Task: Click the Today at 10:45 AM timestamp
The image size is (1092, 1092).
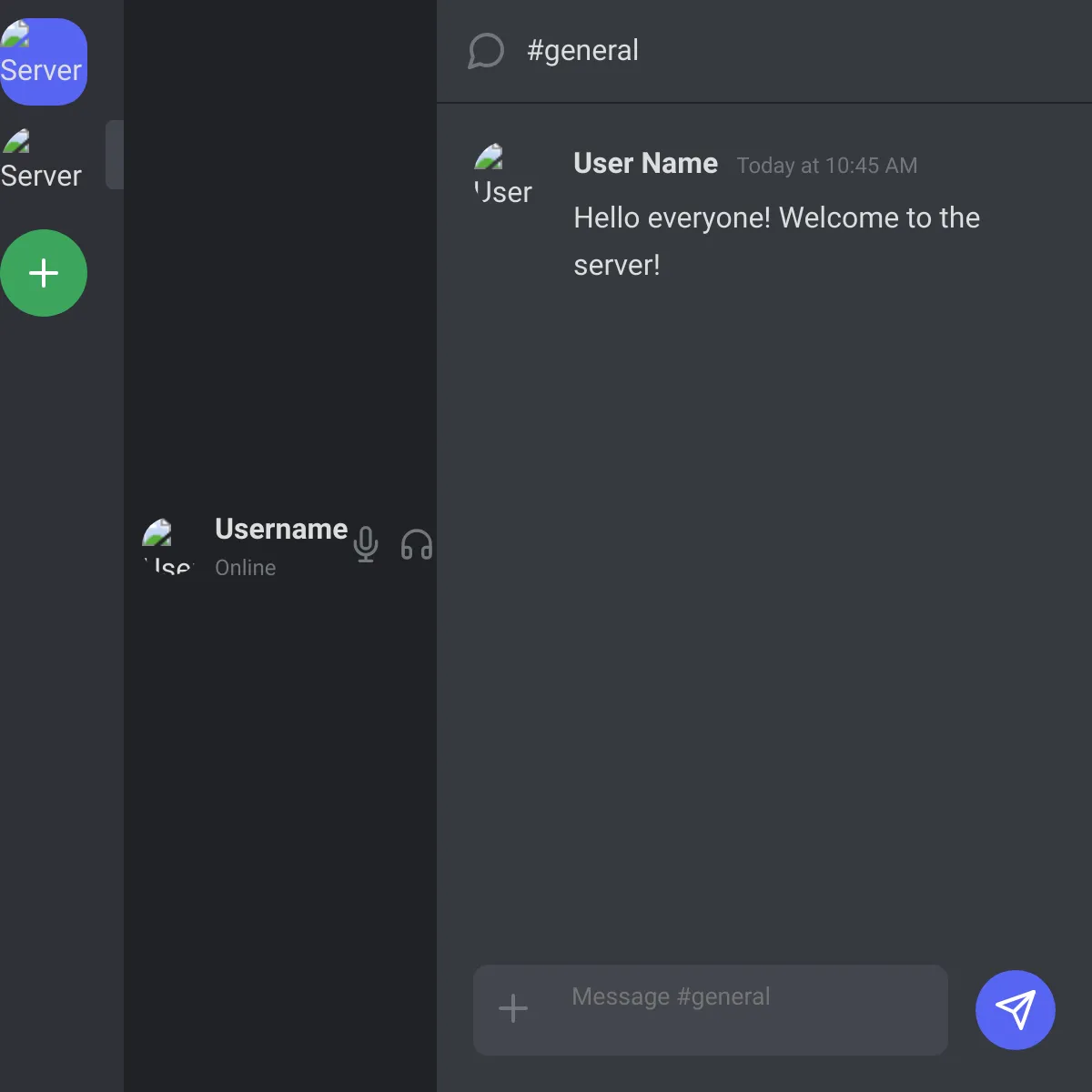Action: [x=826, y=166]
